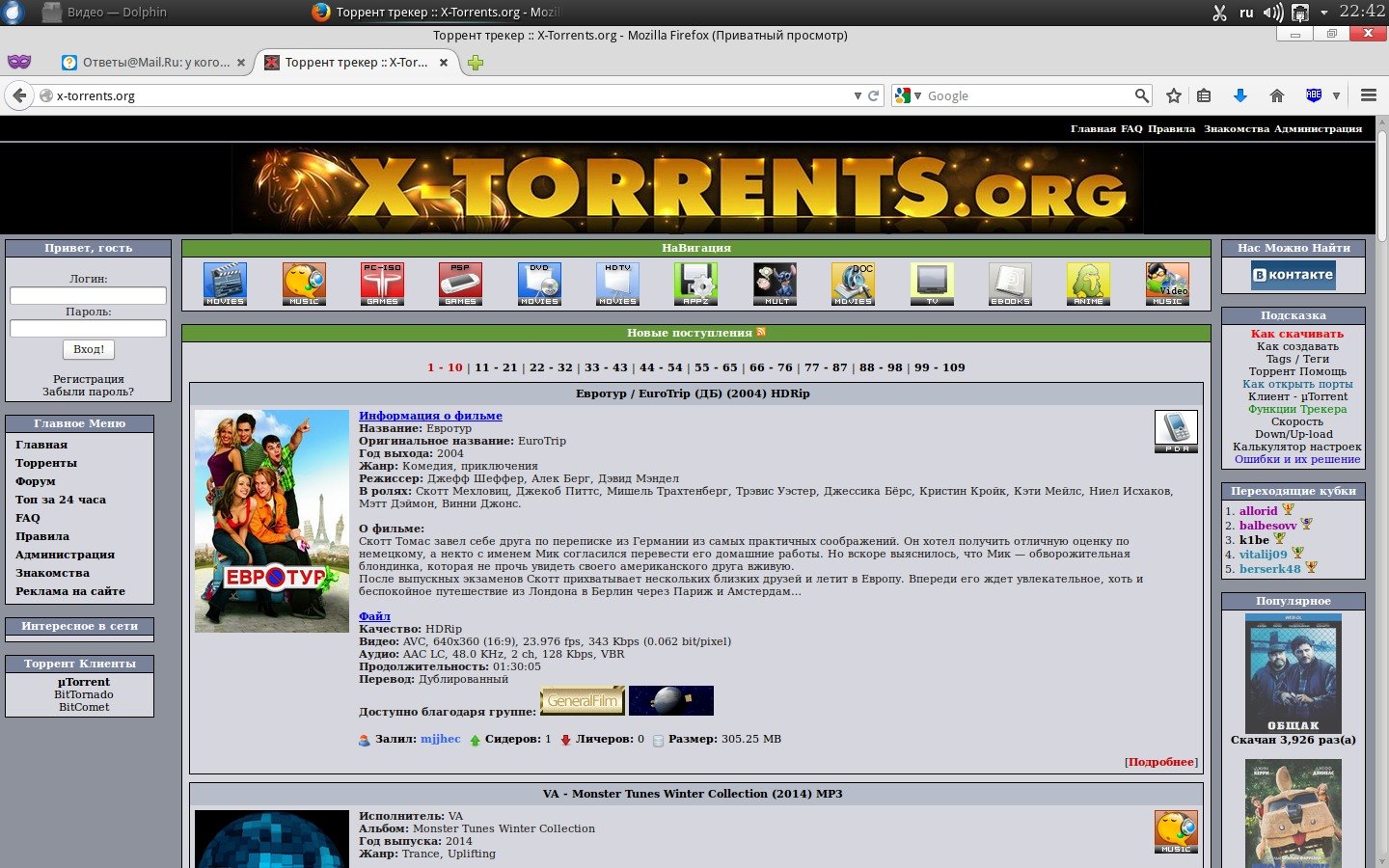Open the Подробнее link for EuroTrip
Viewport: 1389px width, 868px height.
coord(1161,762)
